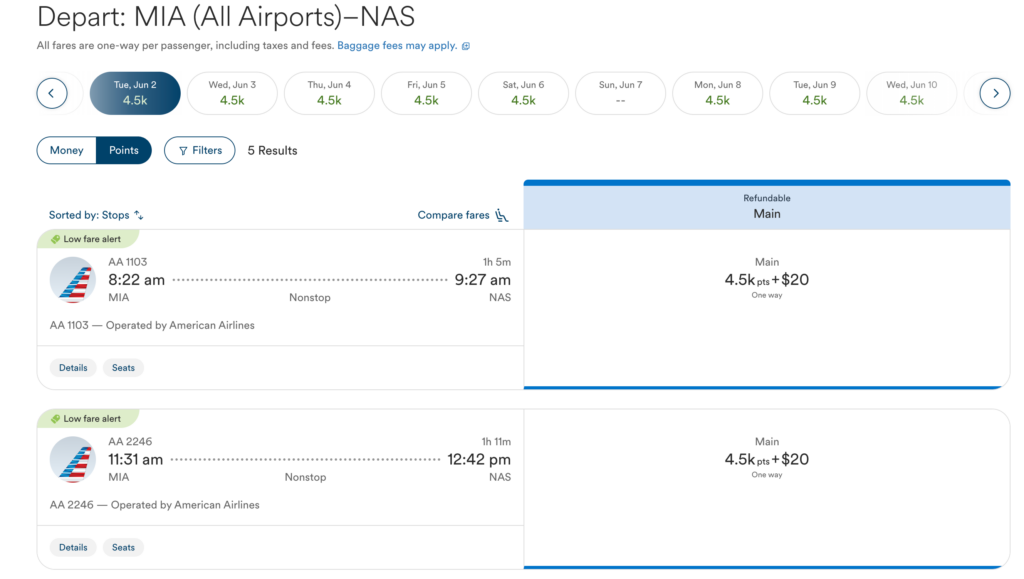Open the external link icon beside Baggage fees
The image size is (1024, 579).
(466, 46)
